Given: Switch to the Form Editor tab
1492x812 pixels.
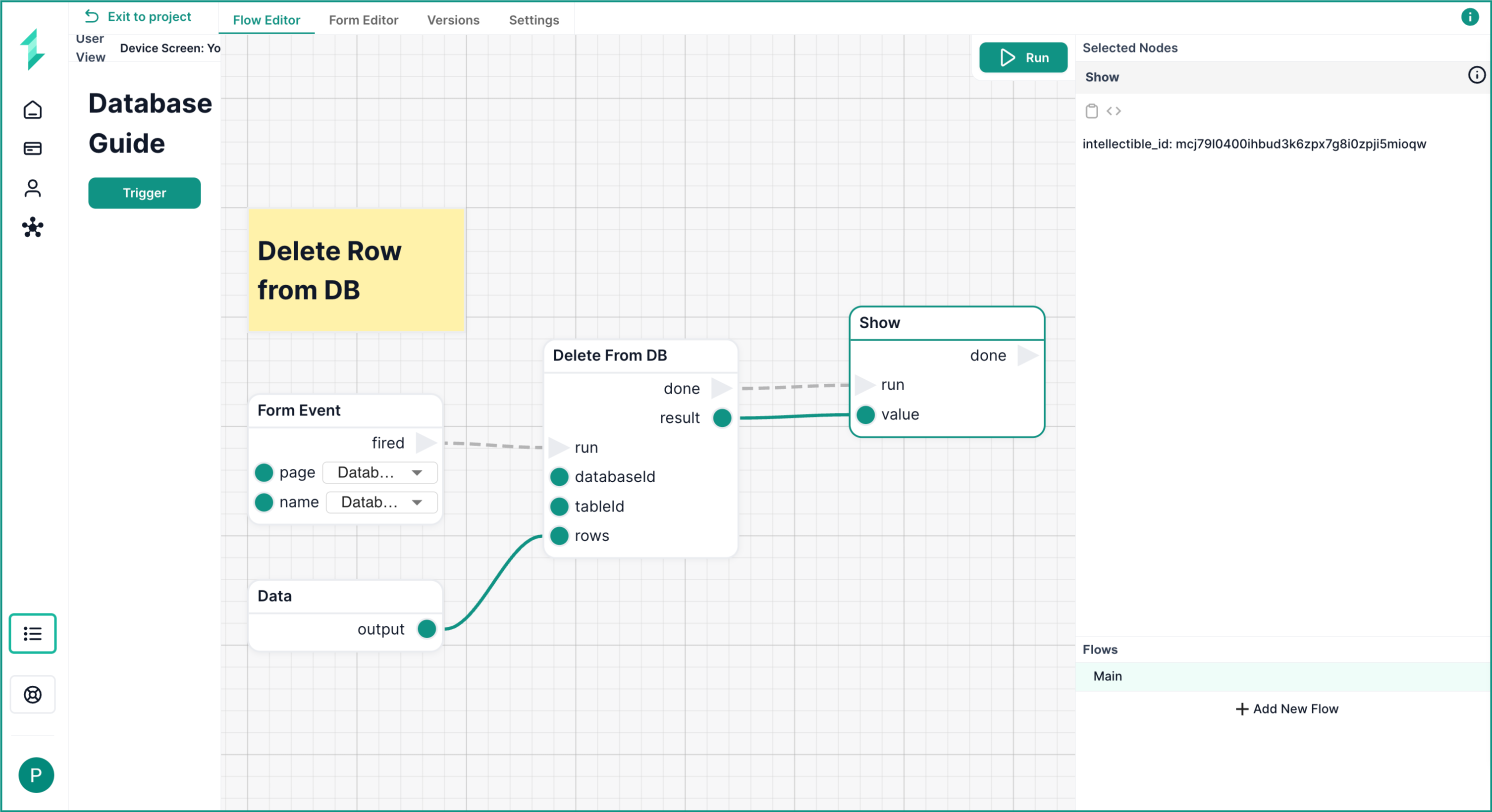Looking at the screenshot, I should click(x=363, y=20).
